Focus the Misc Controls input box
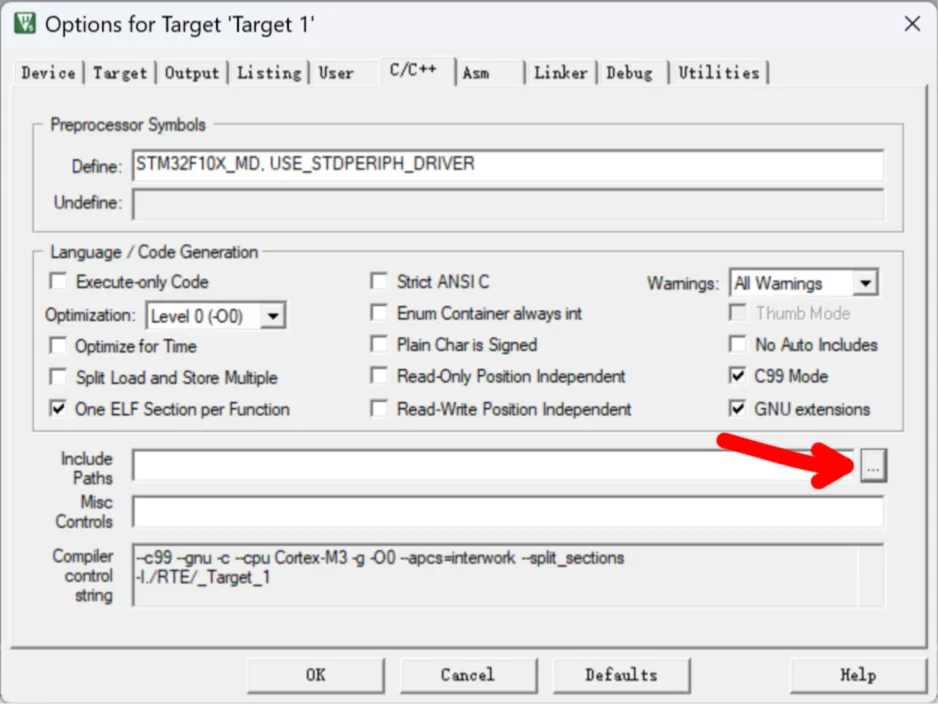This screenshot has width=938, height=704. (x=507, y=512)
